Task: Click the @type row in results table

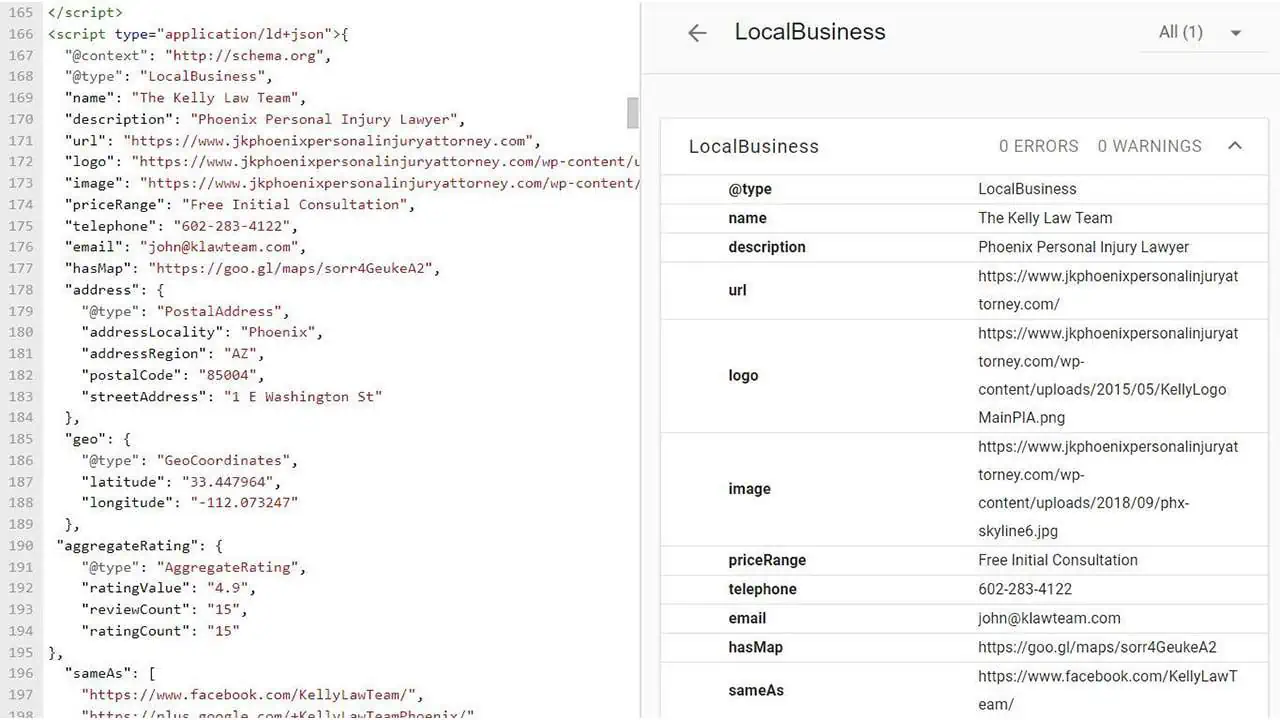Action: (x=964, y=189)
